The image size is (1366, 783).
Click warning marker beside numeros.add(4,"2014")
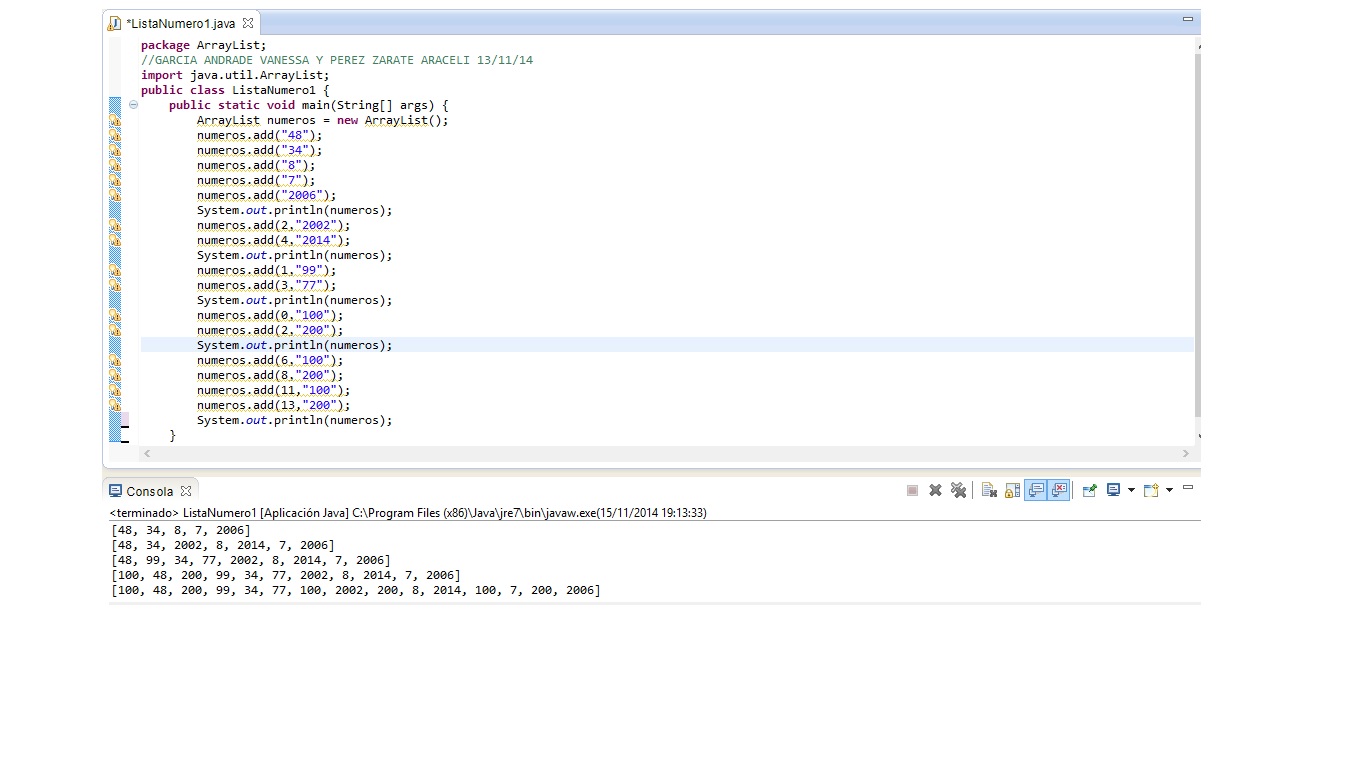115,240
